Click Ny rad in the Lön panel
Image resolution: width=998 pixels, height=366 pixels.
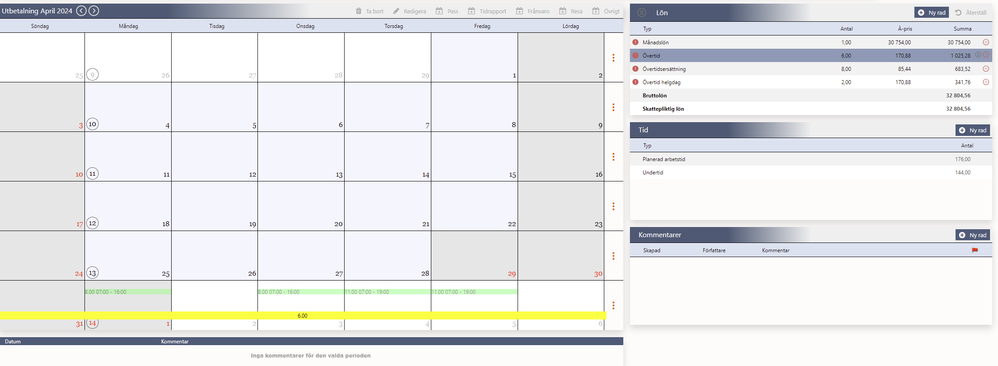click(932, 12)
